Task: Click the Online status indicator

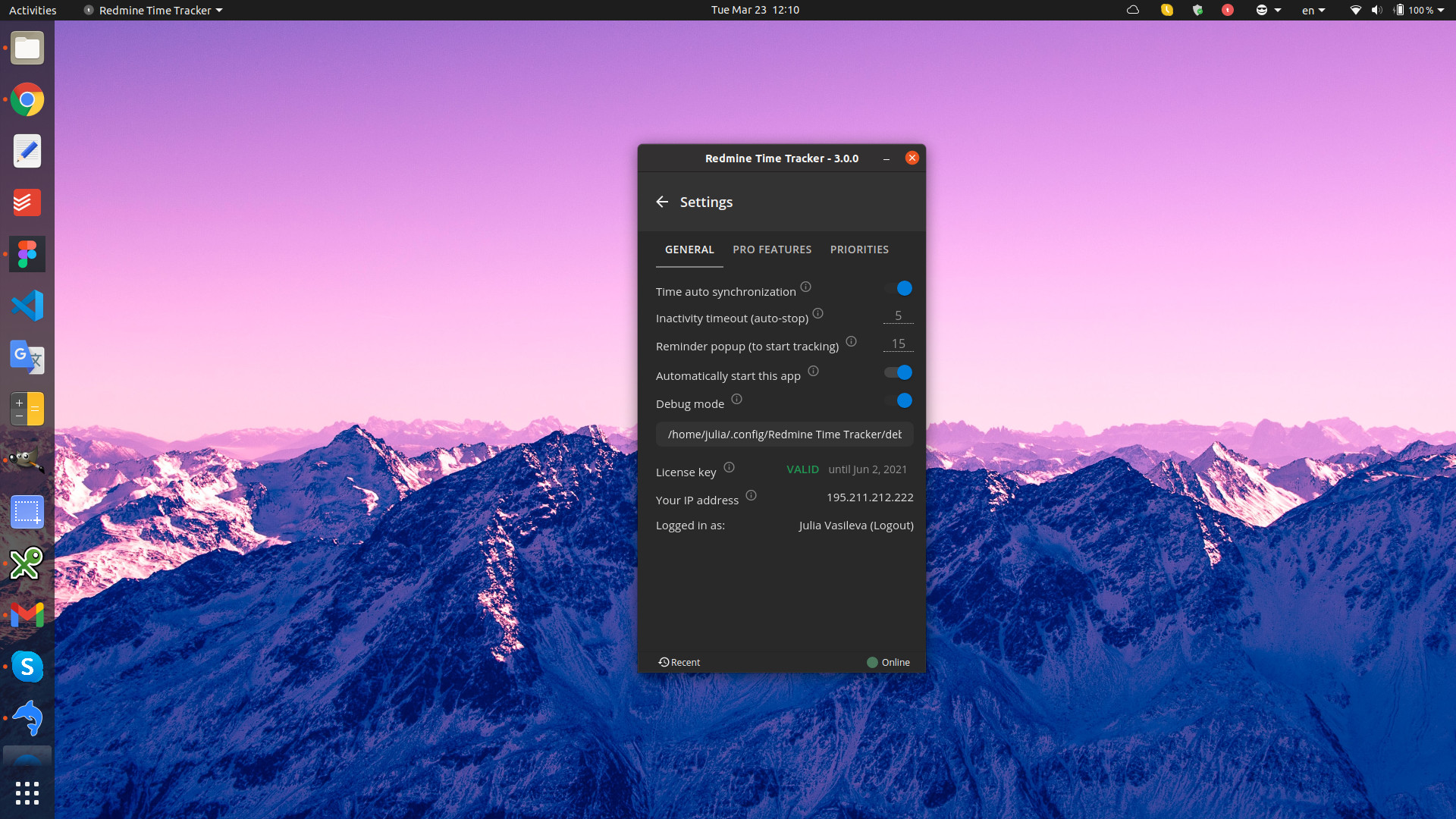Action: tap(888, 662)
